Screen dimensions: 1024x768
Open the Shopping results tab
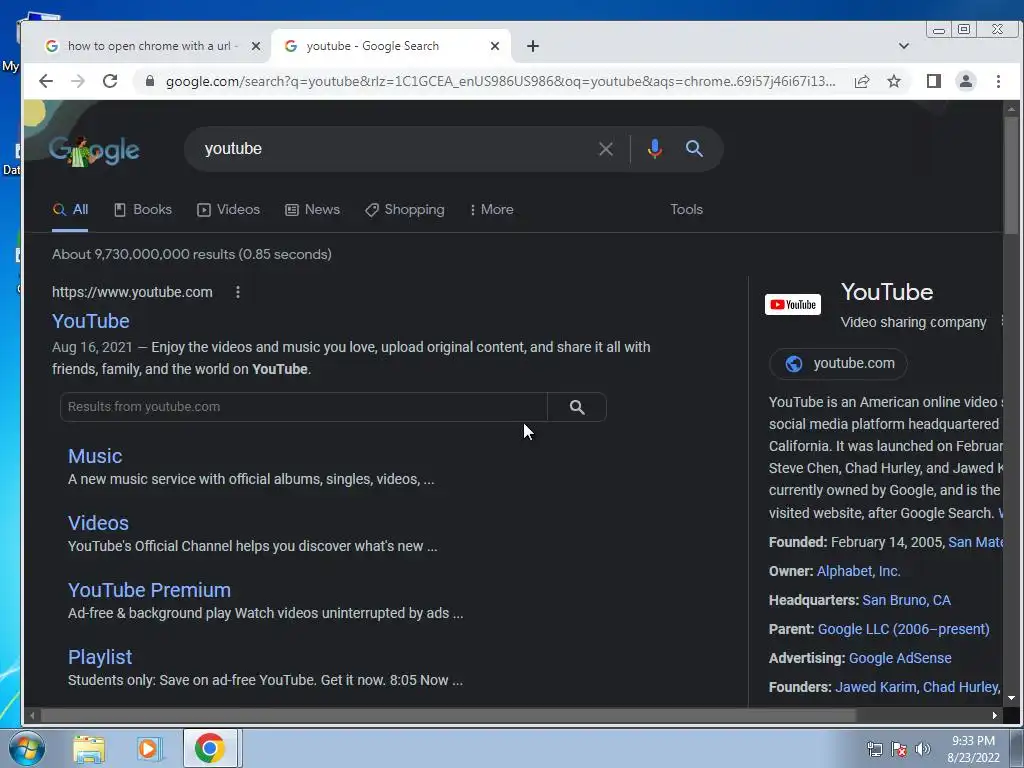(x=405, y=210)
